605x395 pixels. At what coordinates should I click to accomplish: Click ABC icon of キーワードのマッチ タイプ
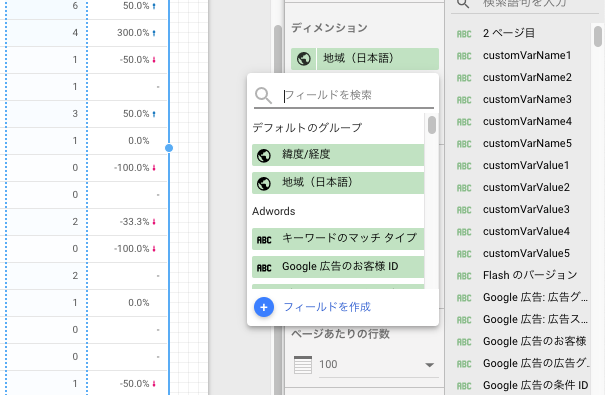point(264,240)
